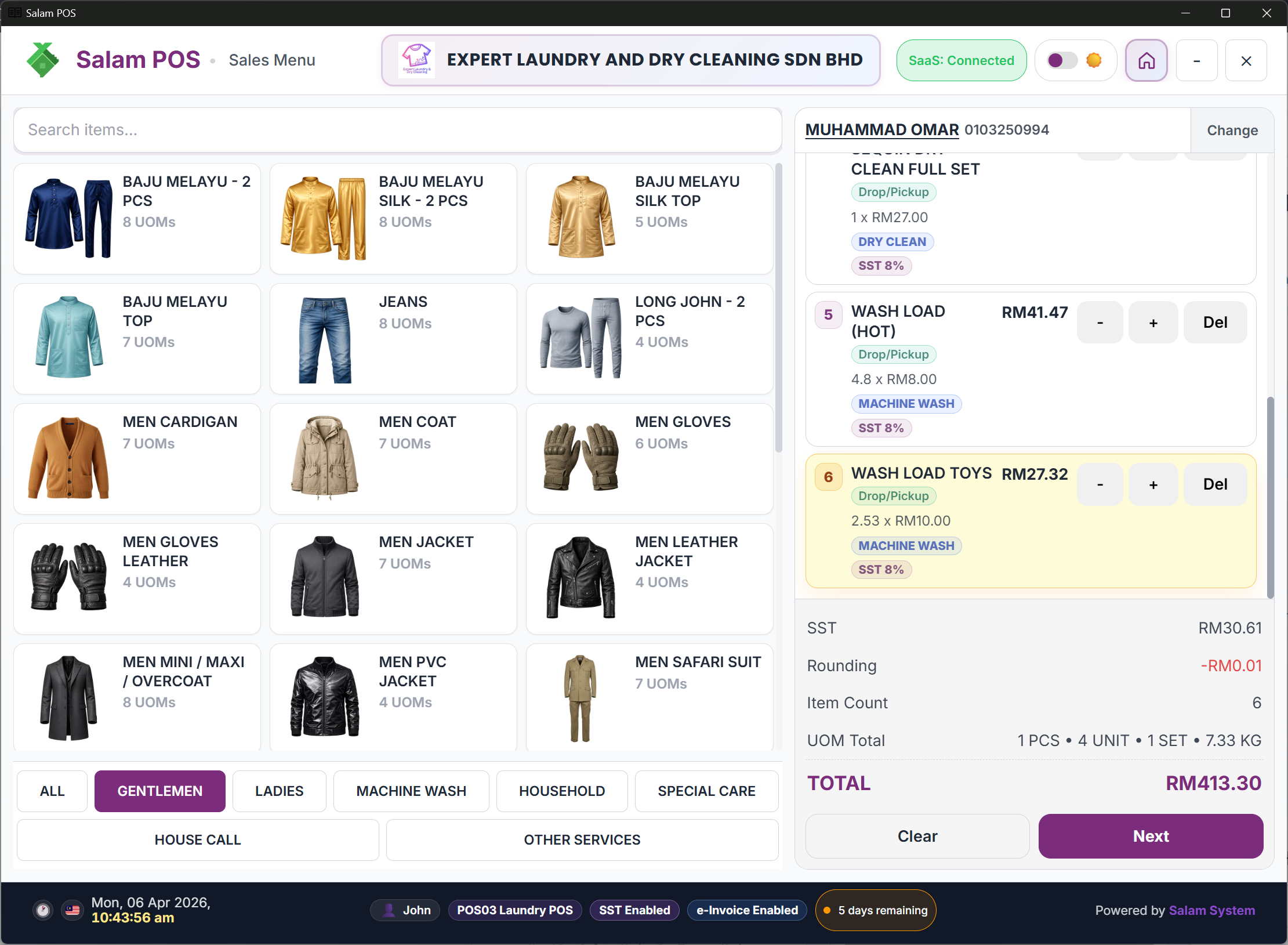Click the DRY CLEAN tag on cart item
The height and width of the screenshot is (945, 1288).
click(x=892, y=242)
